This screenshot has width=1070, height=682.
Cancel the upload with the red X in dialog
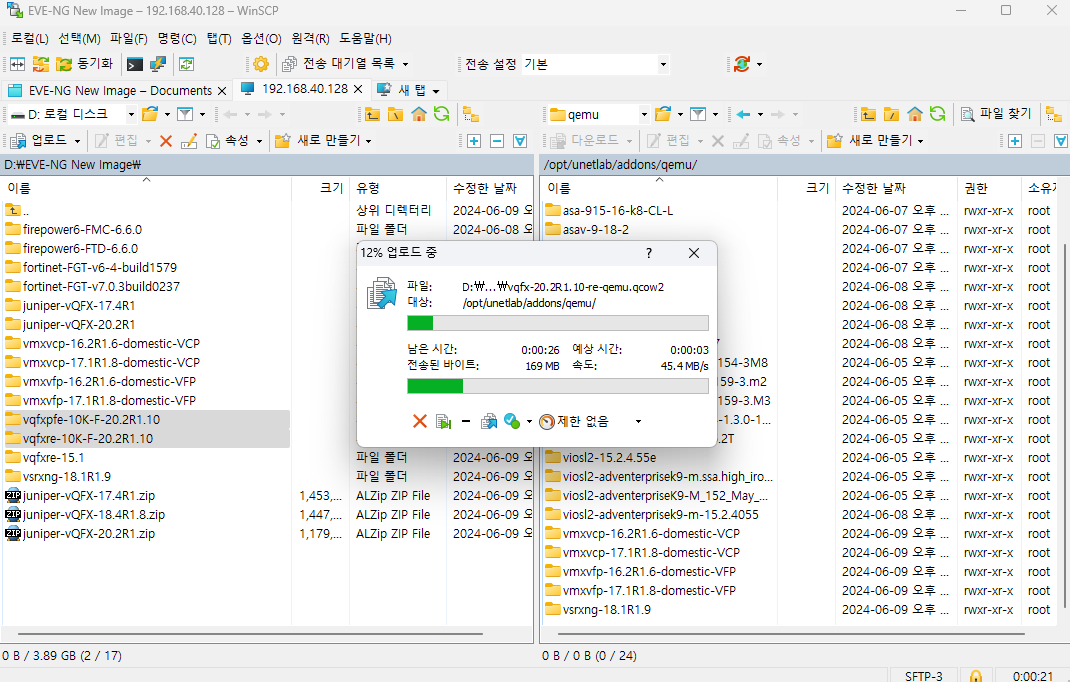click(x=420, y=421)
